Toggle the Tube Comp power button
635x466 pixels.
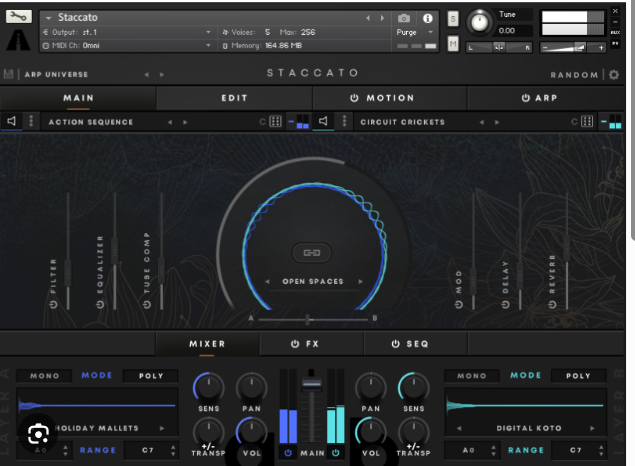[x=147, y=304]
